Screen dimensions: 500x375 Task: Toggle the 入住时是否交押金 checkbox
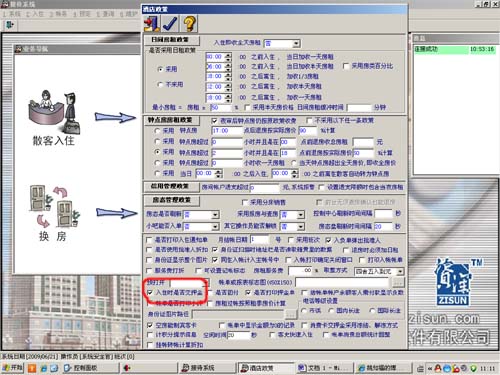point(150,292)
